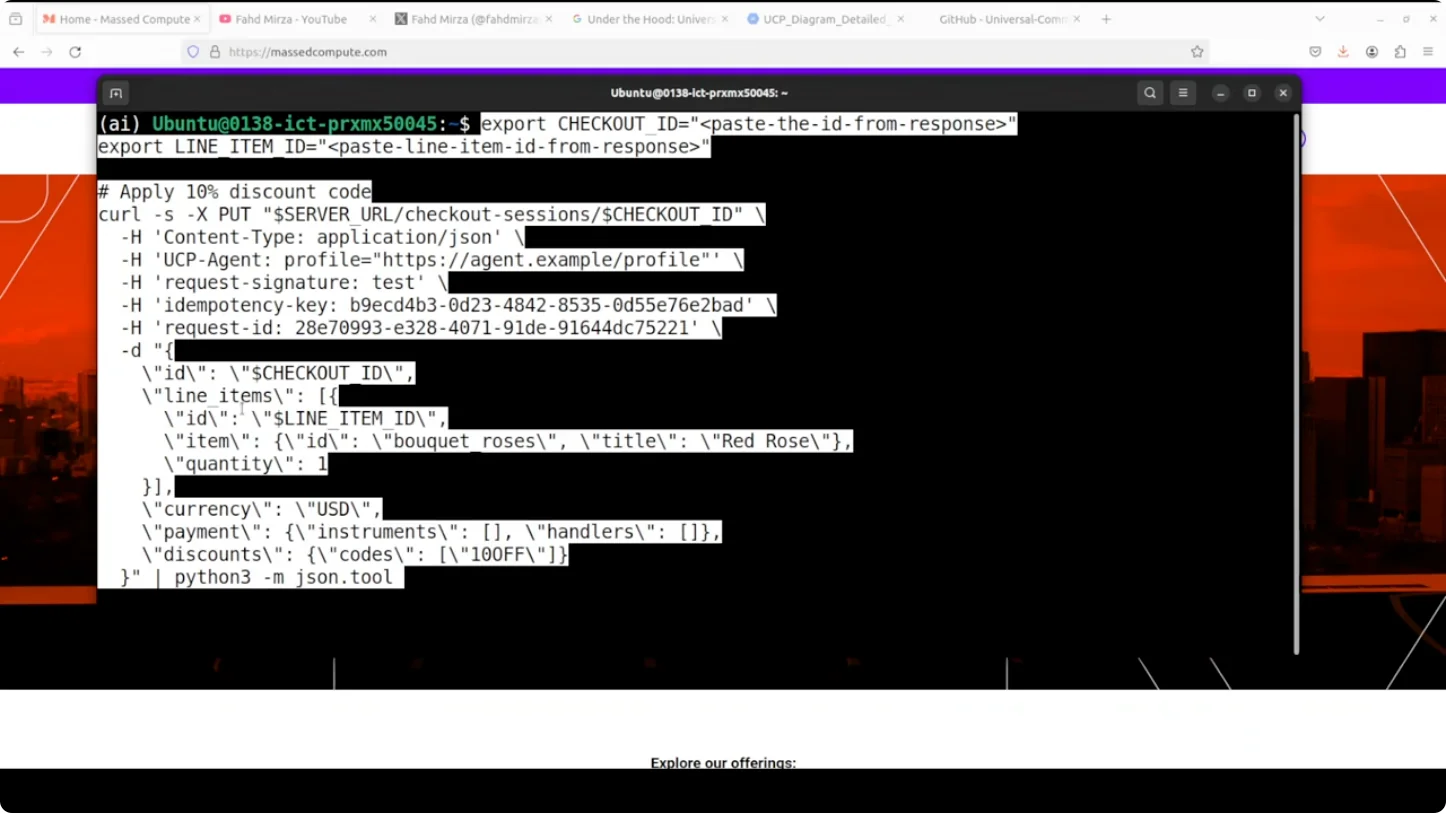The image size is (1446, 814).
Task: Close the UCP_Diagram_Detailed tab
Action: [900, 19]
